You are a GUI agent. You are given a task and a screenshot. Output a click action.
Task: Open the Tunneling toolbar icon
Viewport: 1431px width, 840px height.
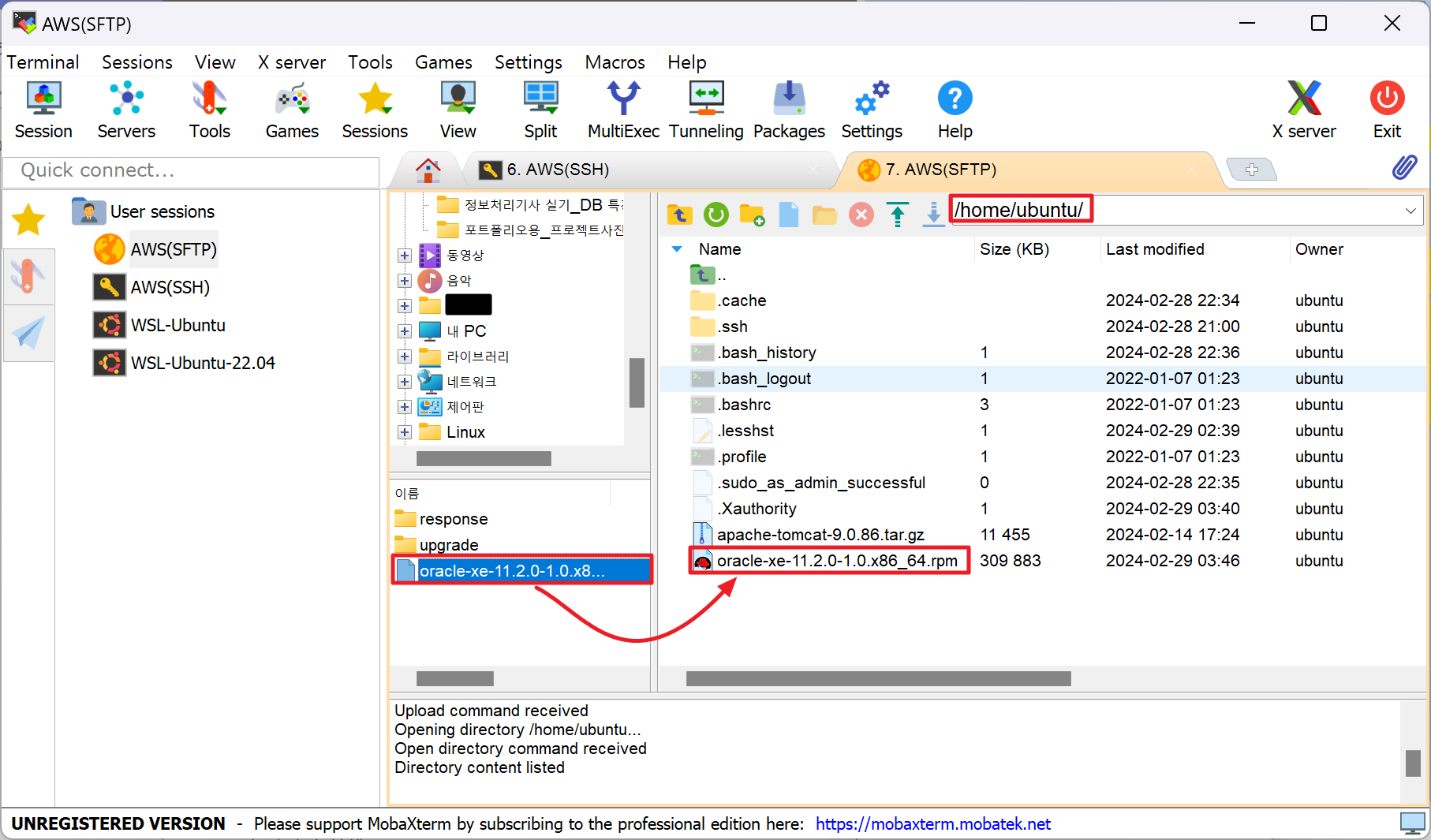(706, 110)
